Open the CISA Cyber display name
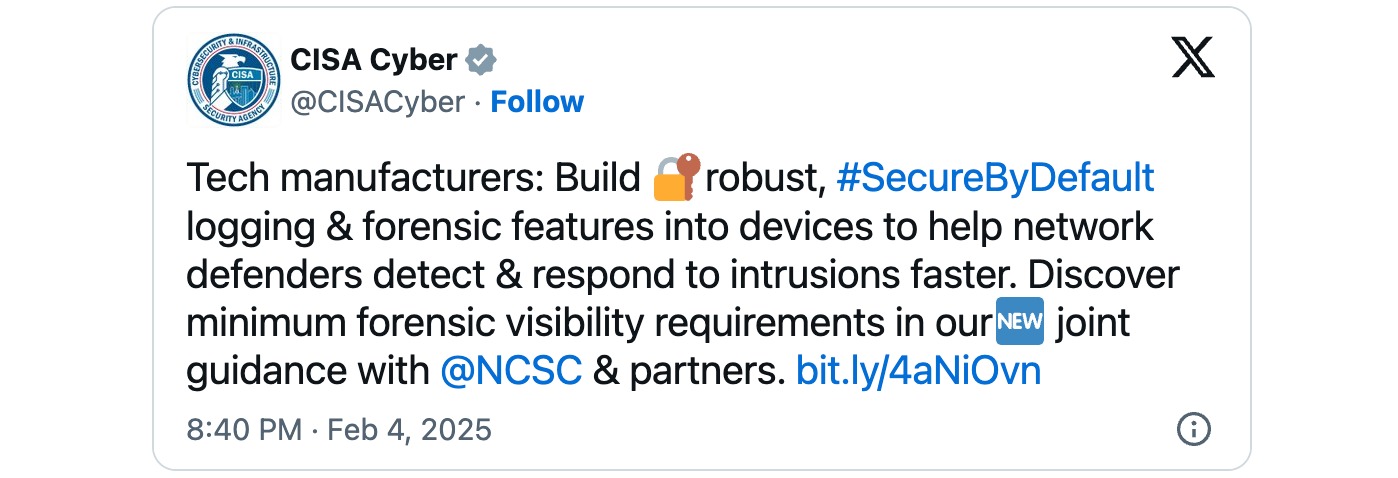The image size is (1398, 478). (373, 60)
